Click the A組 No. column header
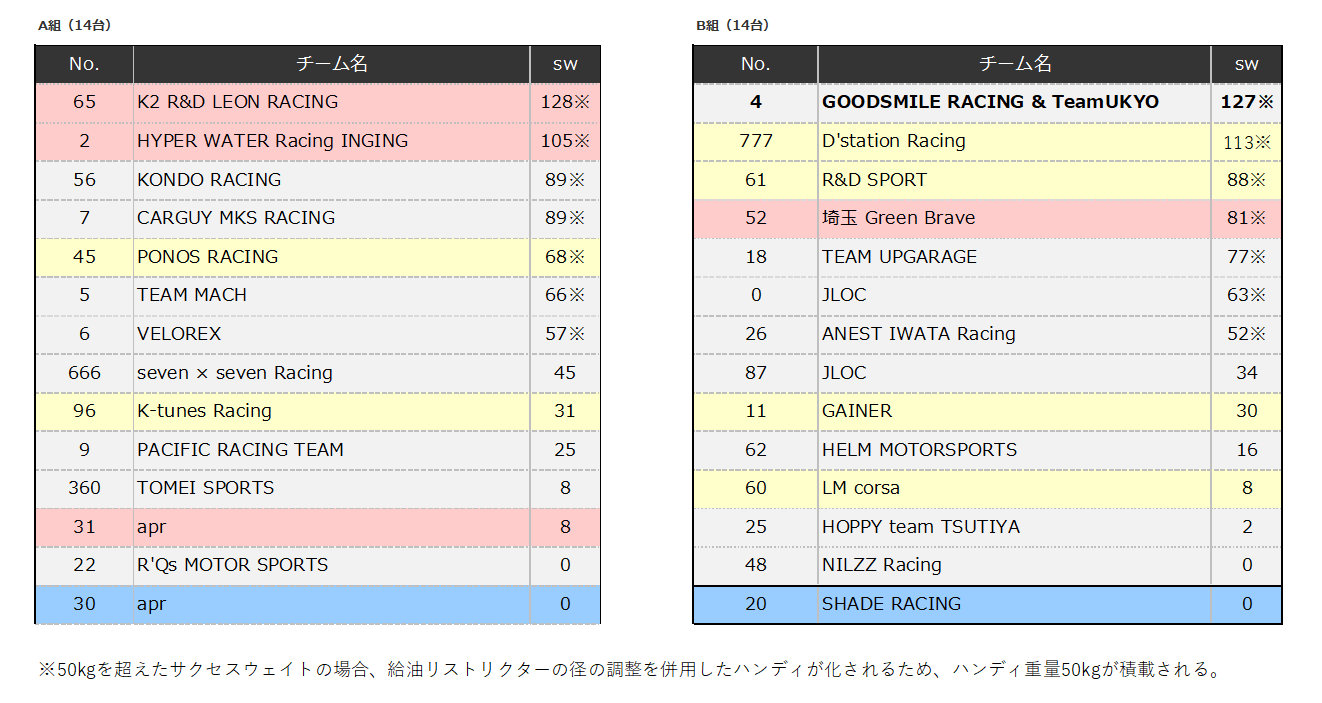 pyautogui.click(x=84, y=64)
